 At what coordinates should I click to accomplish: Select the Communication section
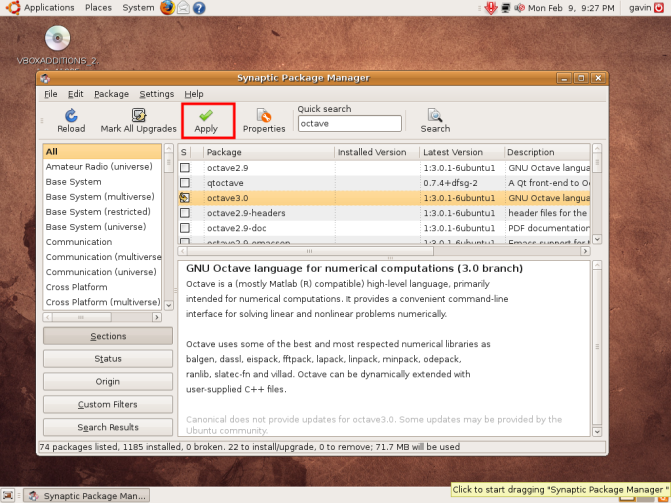tap(102, 242)
